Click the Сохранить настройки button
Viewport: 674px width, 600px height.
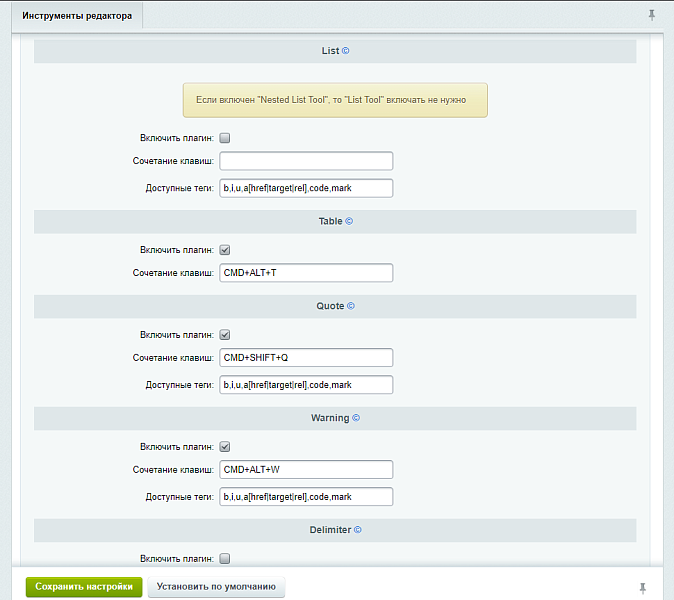coord(84,587)
